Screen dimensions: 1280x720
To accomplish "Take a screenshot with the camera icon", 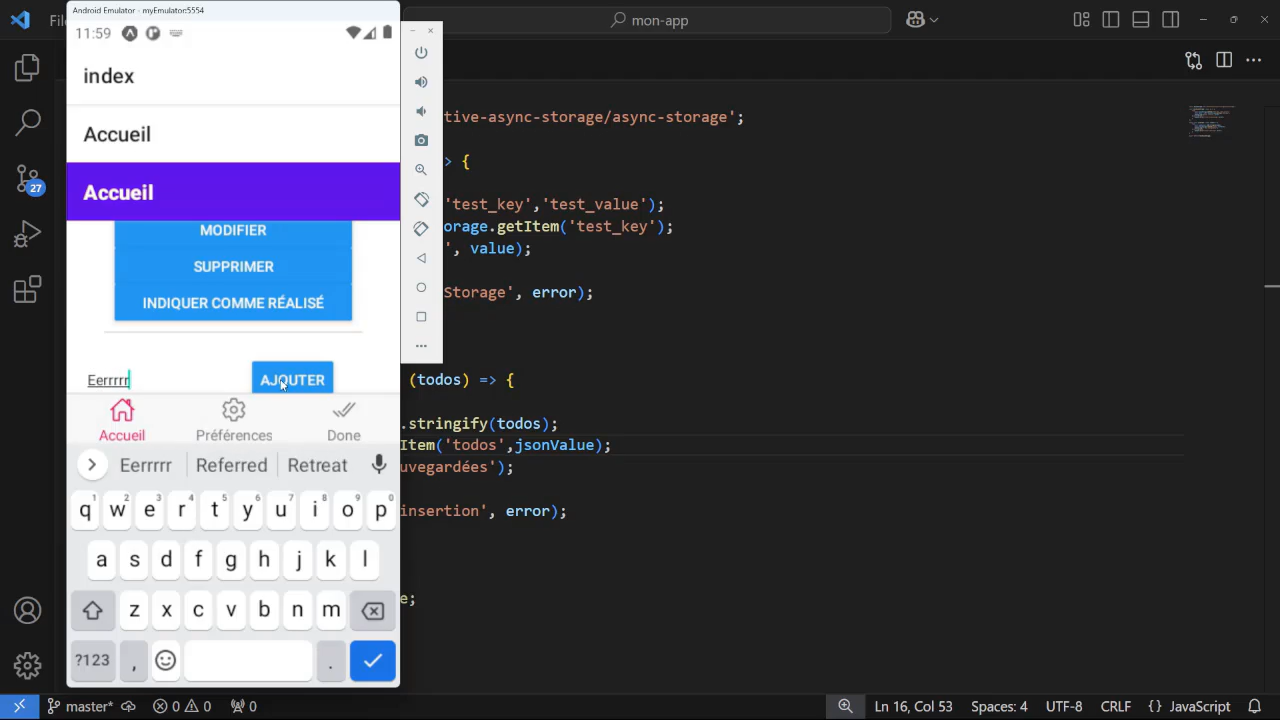I will 421,140.
